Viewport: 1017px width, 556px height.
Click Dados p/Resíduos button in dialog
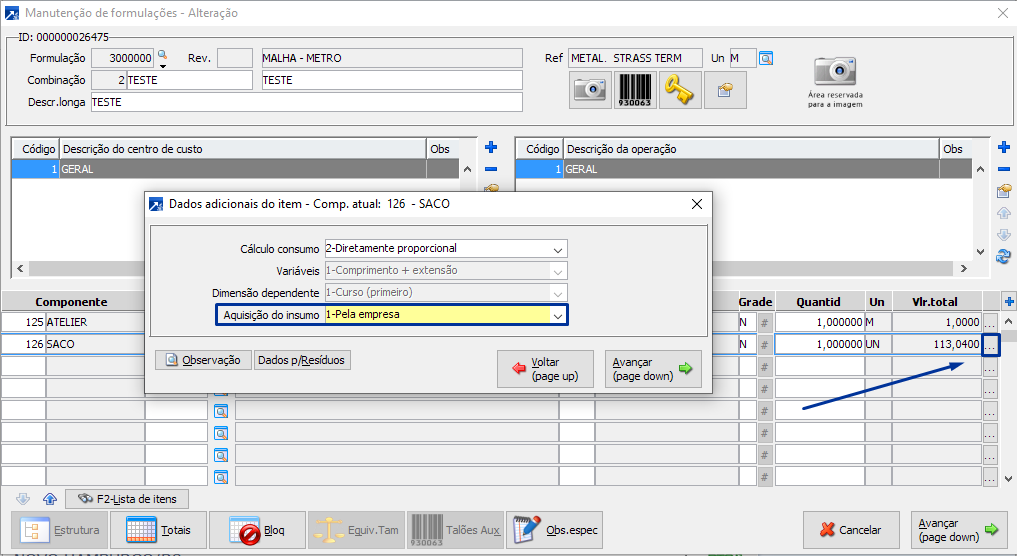tap(302, 360)
